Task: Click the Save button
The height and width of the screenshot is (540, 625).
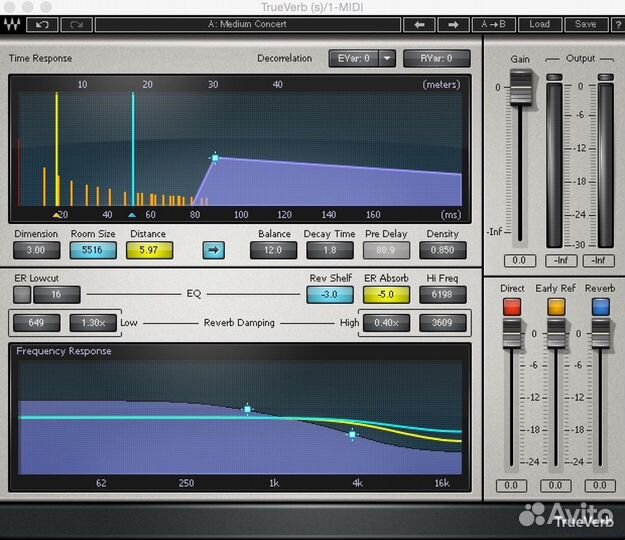Action: click(585, 24)
